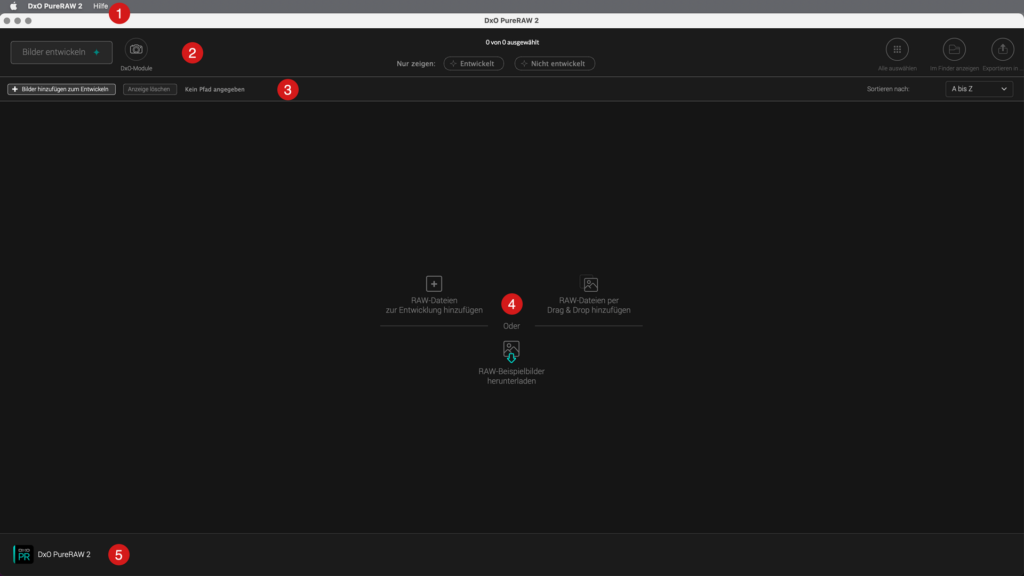Click Im Finder anzeigen folder icon

click(x=954, y=50)
